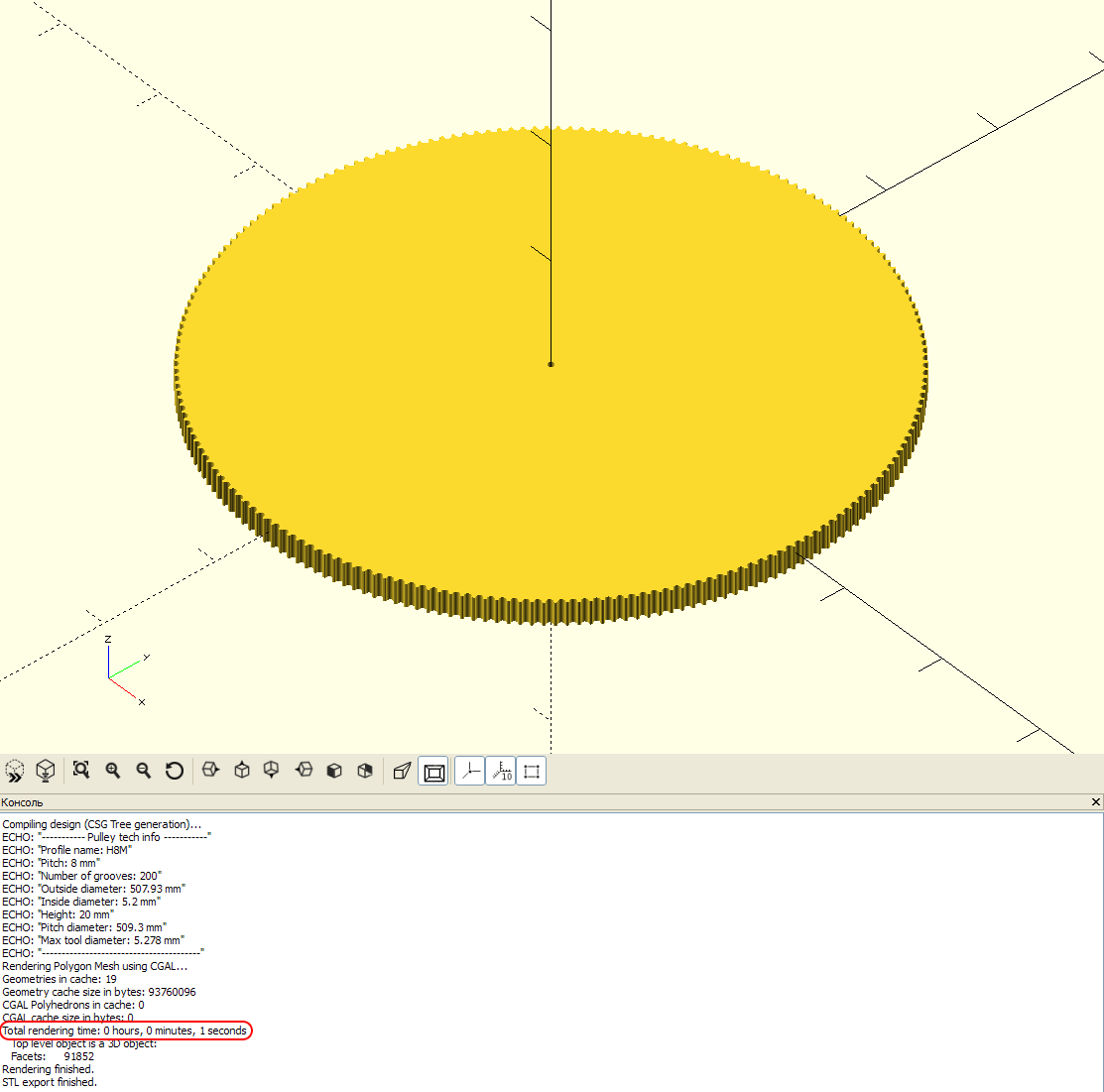
Task: Switch to the Bottom view cube icon
Action: 271,771
